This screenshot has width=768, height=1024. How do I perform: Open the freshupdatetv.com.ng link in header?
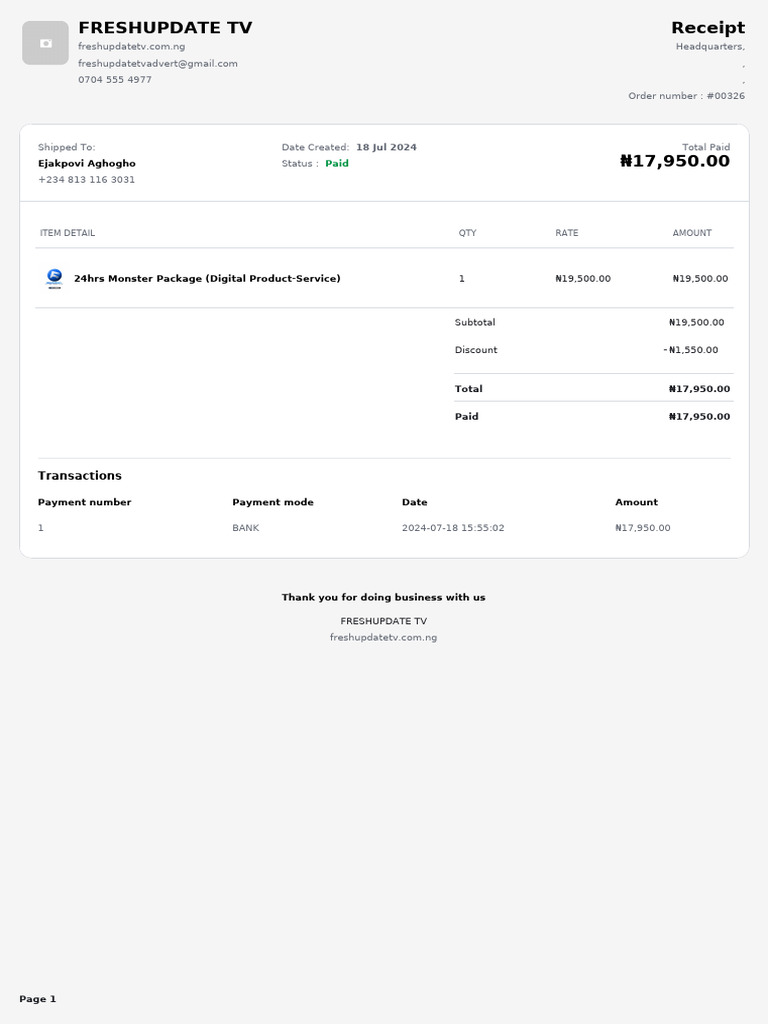132,46
